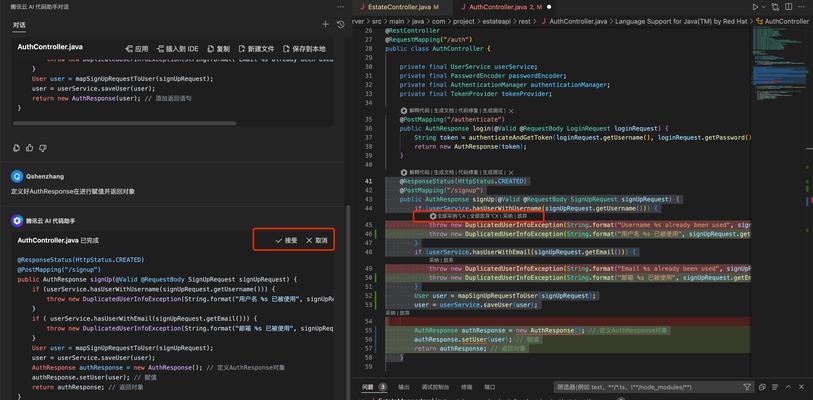Click 解释代码 above the signUp method
Image resolution: width=813 pixels, height=400 pixels.
(x=420, y=172)
